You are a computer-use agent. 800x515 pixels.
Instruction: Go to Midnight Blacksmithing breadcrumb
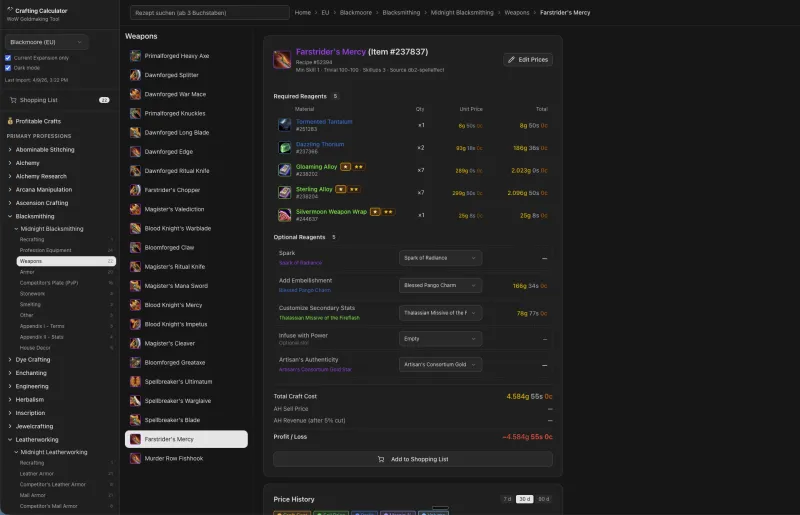462,12
